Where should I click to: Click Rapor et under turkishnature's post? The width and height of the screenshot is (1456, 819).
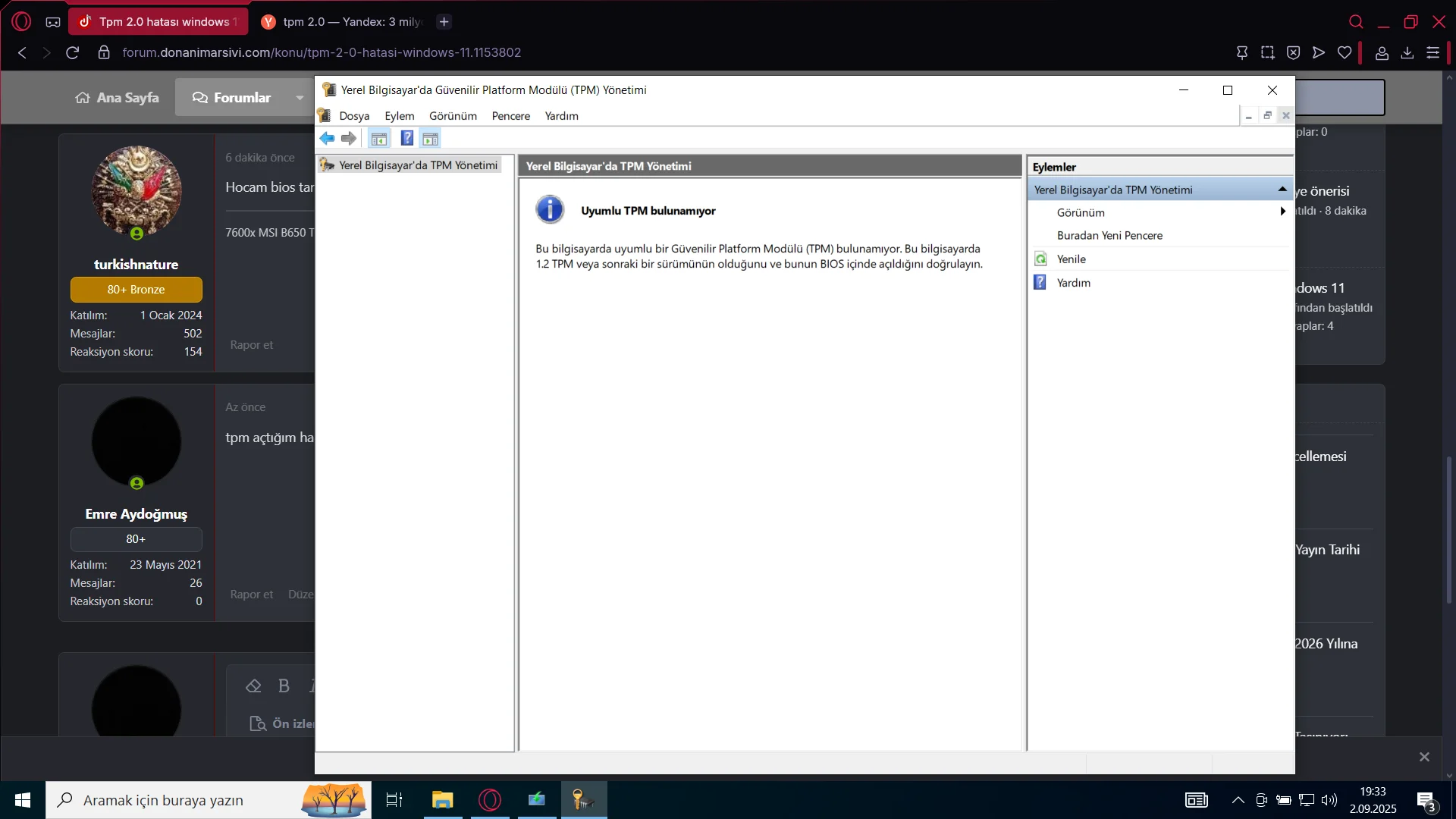pyautogui.click(x=251, y=345)
